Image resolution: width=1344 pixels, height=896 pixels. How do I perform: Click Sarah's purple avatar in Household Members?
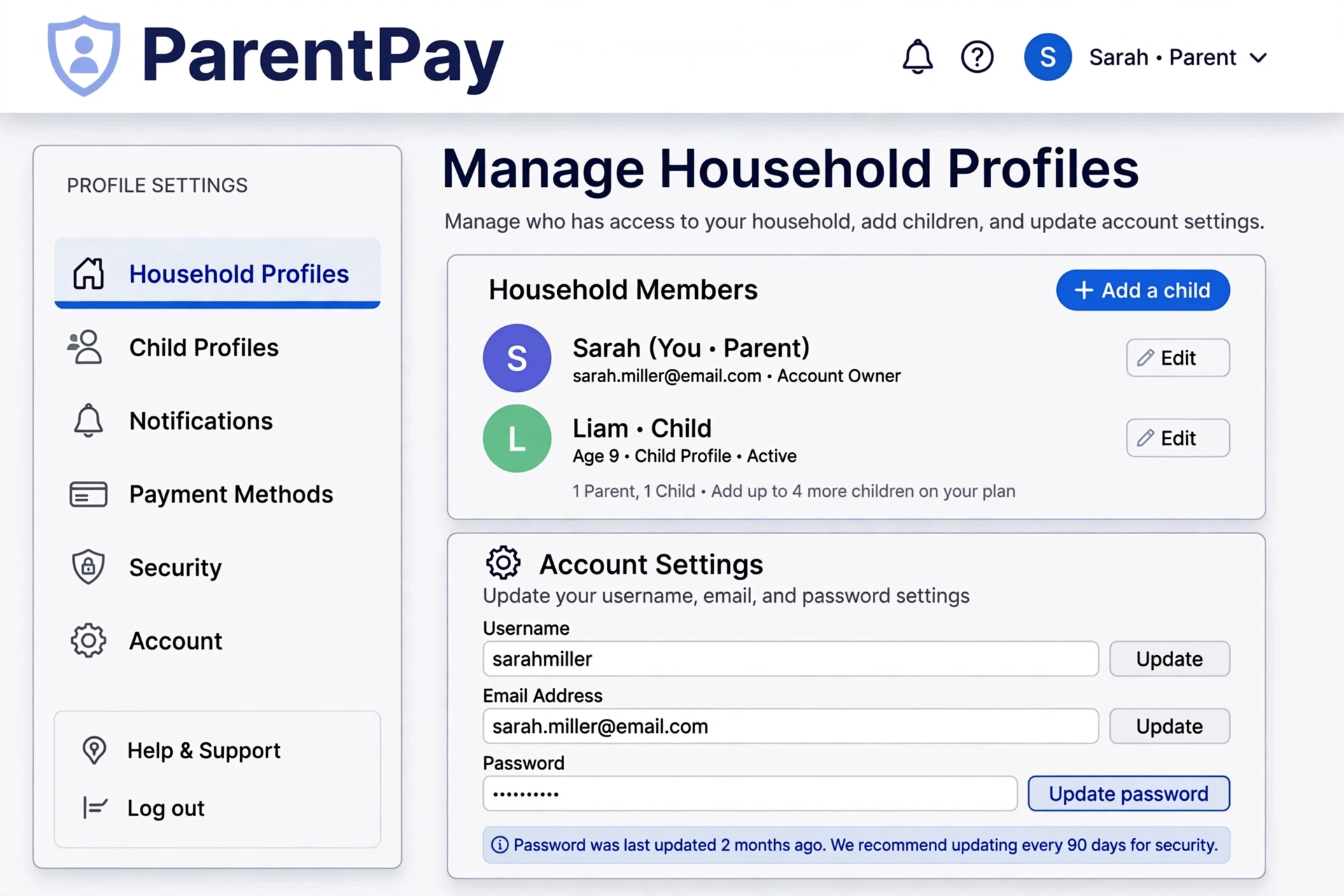(517, 358)
